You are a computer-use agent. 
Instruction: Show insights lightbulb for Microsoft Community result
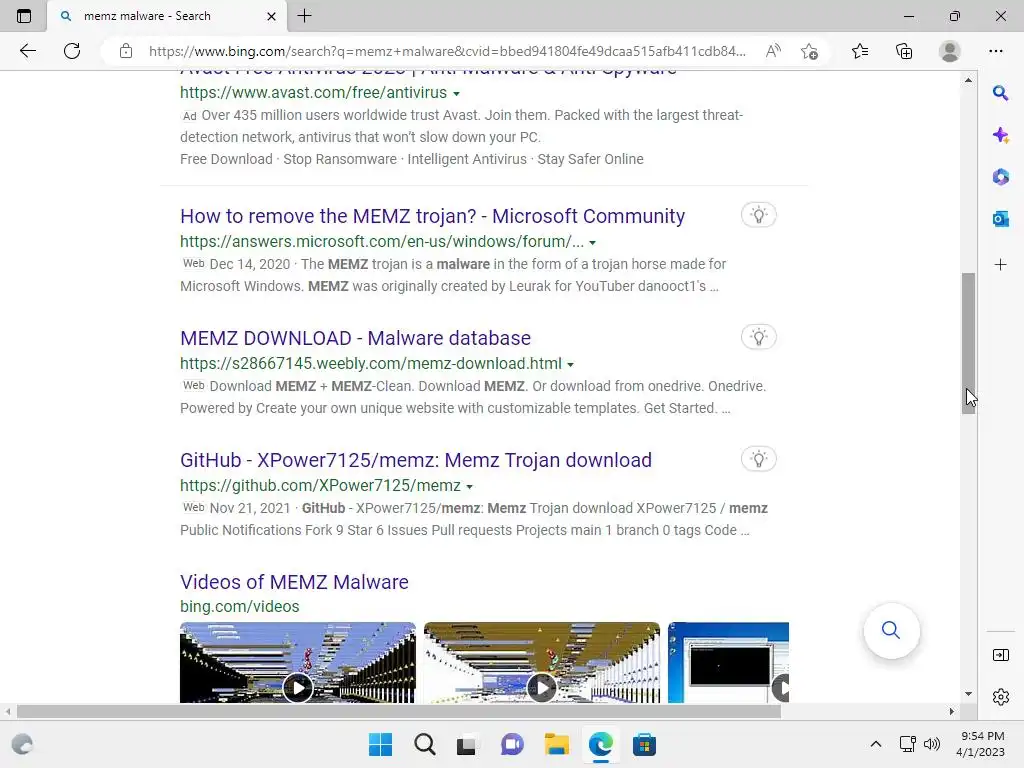click(x=758, y=215)
